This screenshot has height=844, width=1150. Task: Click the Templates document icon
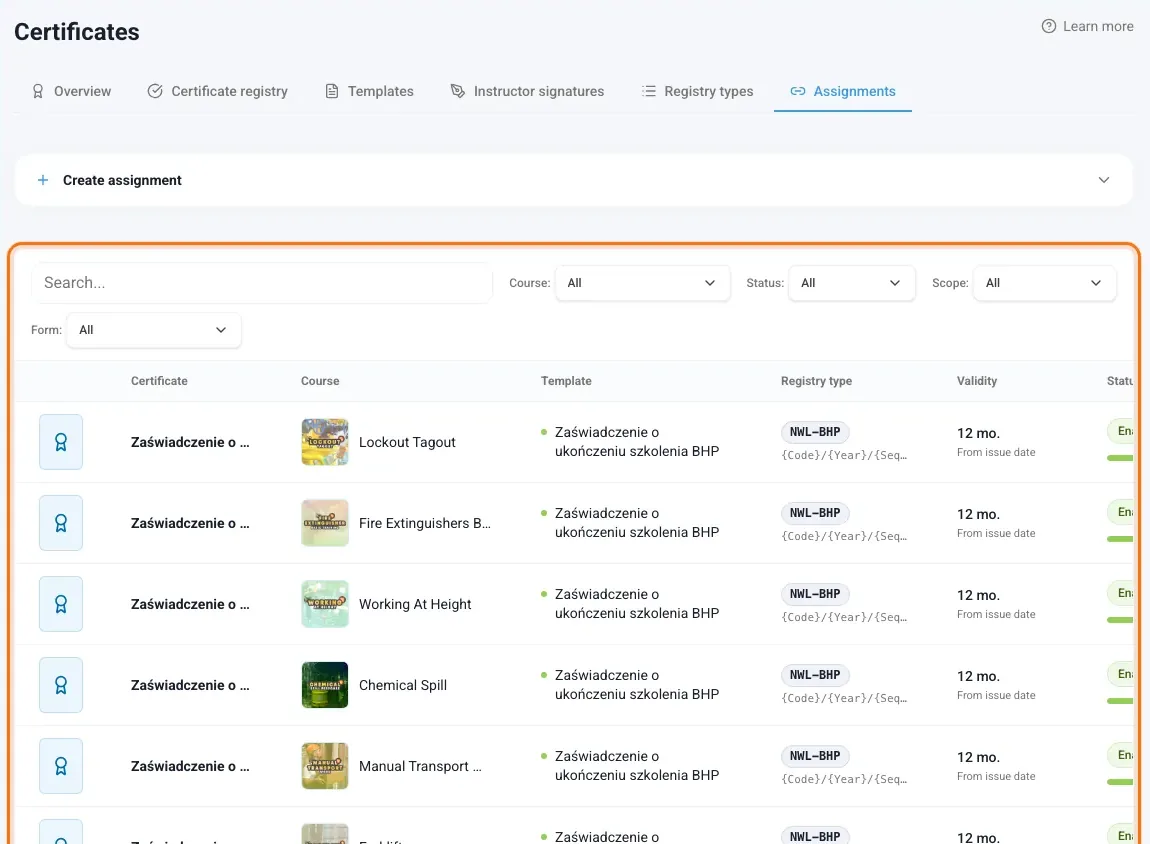(x=332, y=91)
